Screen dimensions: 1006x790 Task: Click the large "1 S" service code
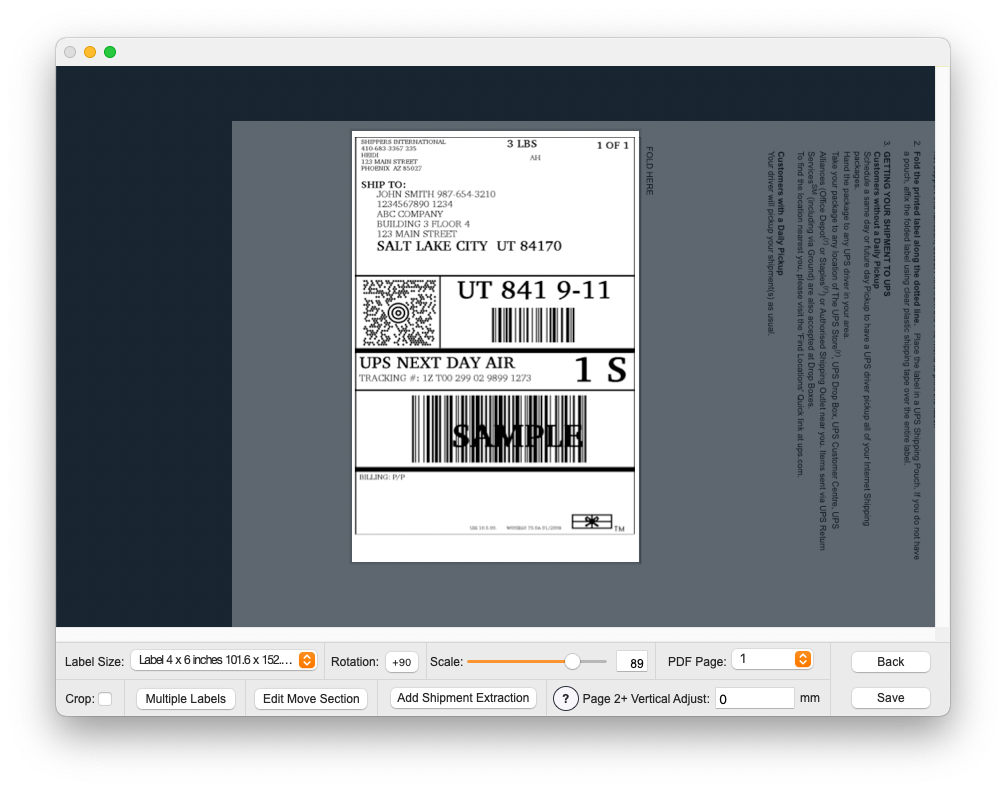click(x=601, y=370)
